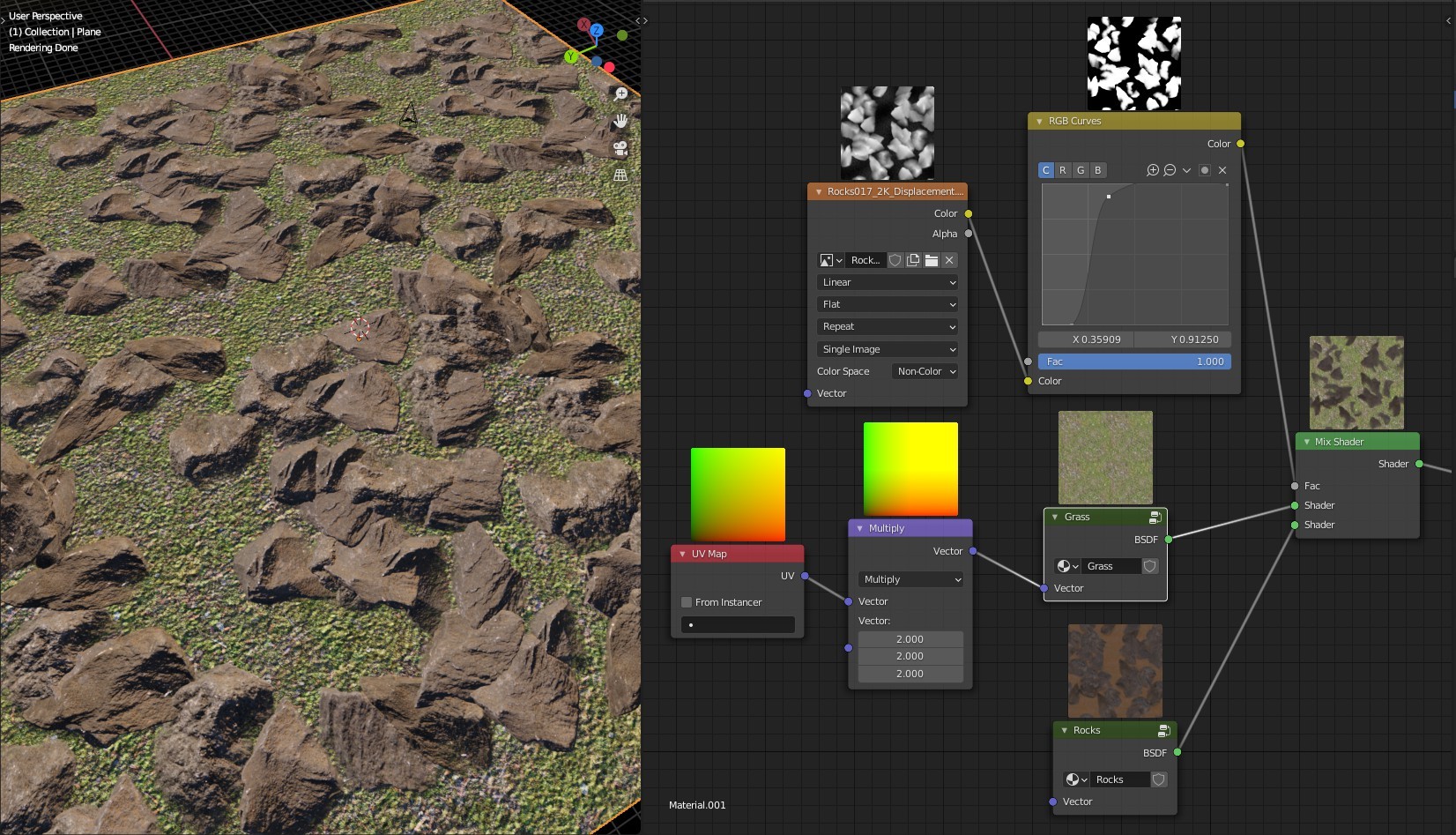The width and height of the screenshot is (1456, 835).
Task: Click second 2.000 vector value in Multiply node
Action: 911,656
